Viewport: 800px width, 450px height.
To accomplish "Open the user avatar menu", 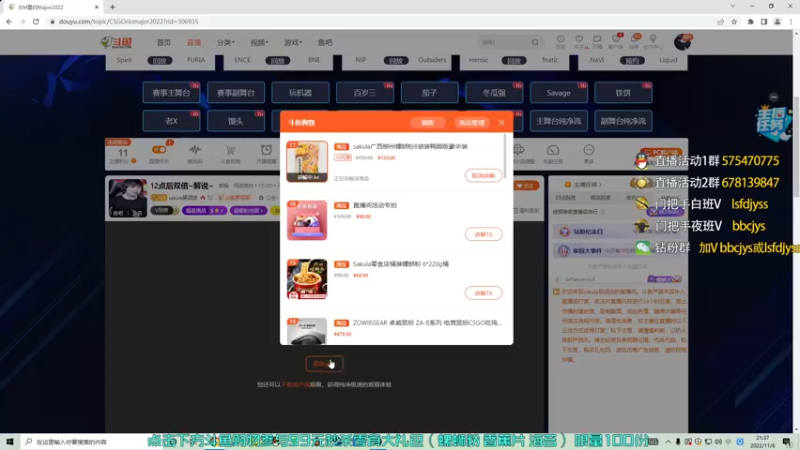I will pyautogui.click(x=683, y=42).
